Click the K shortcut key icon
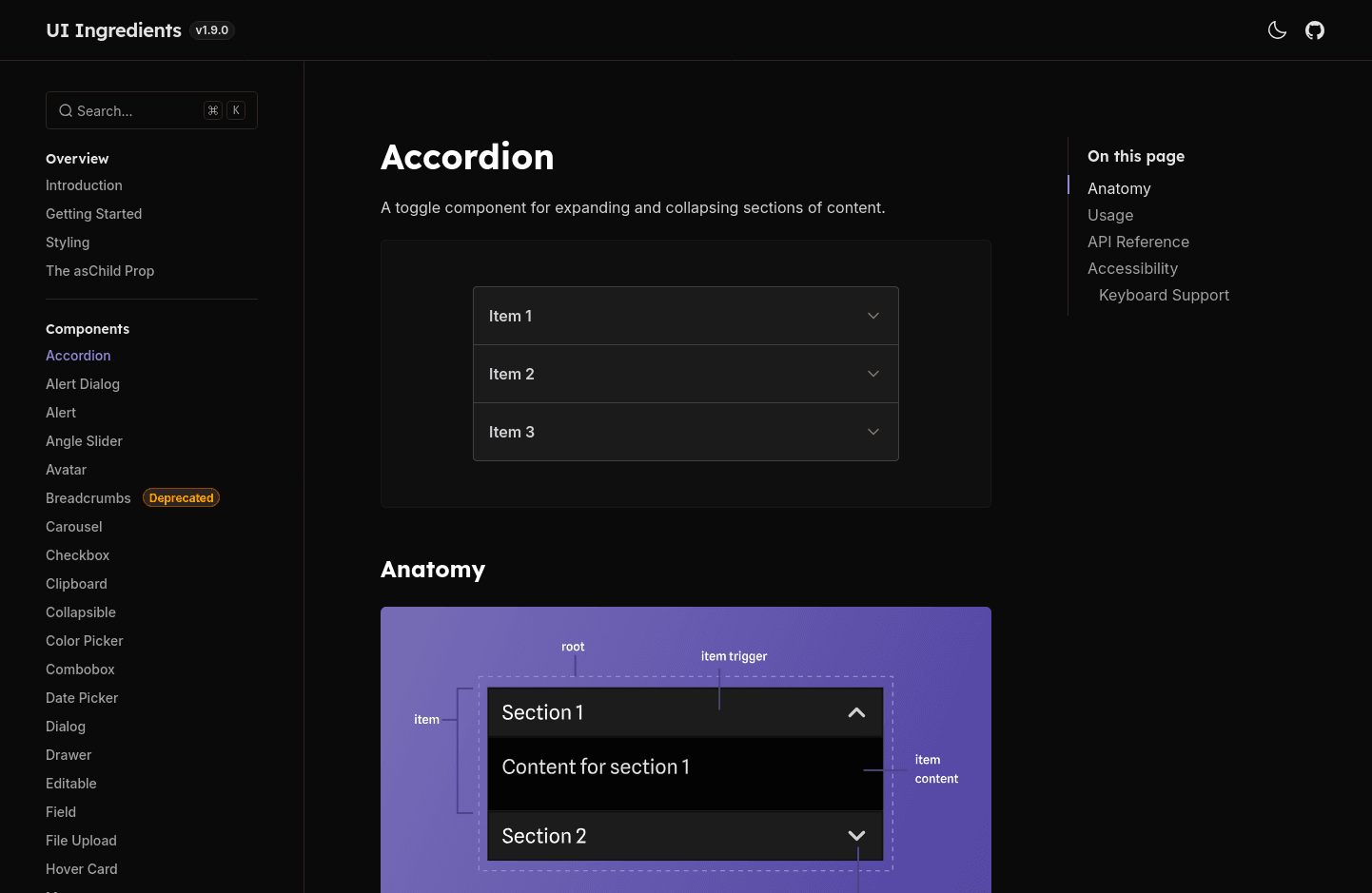Image resolution: width=1372 pixels, height=893 pixels. pyautogui.click(x=236, y=110)
